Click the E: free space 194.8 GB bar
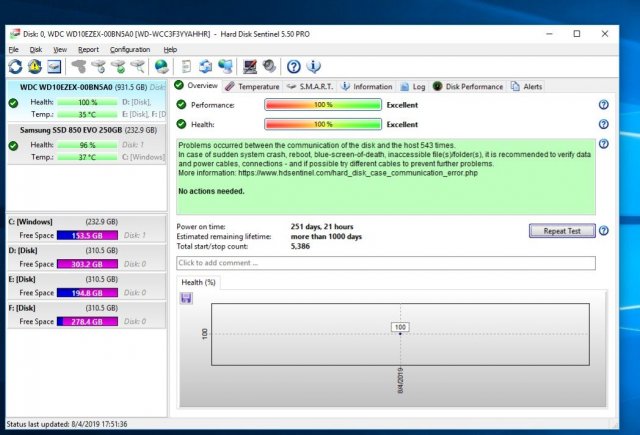This screenshot has width=640, height=435. coord(87,293)
